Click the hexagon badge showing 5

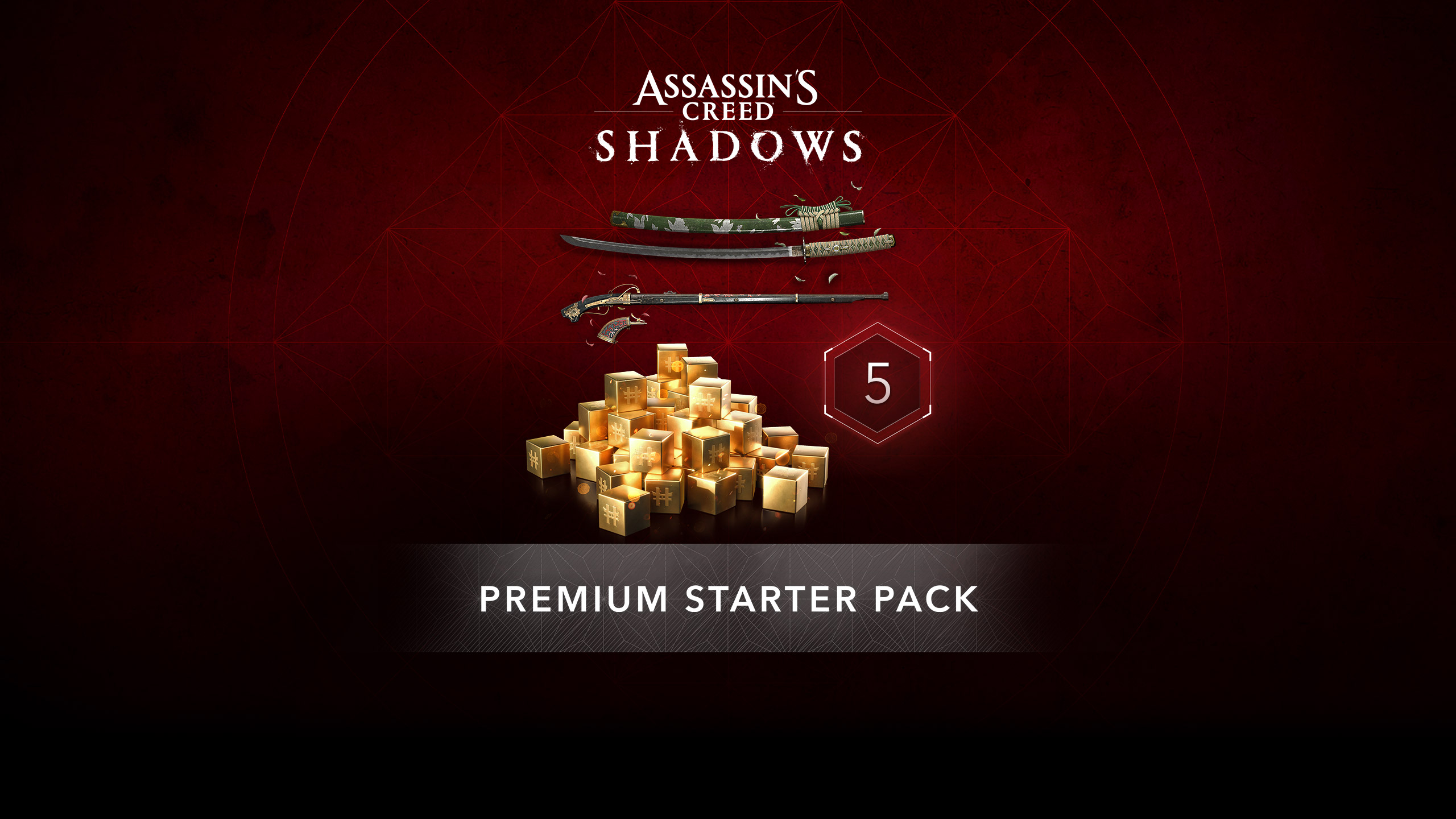pyautogui.click(x=877, y=383)
